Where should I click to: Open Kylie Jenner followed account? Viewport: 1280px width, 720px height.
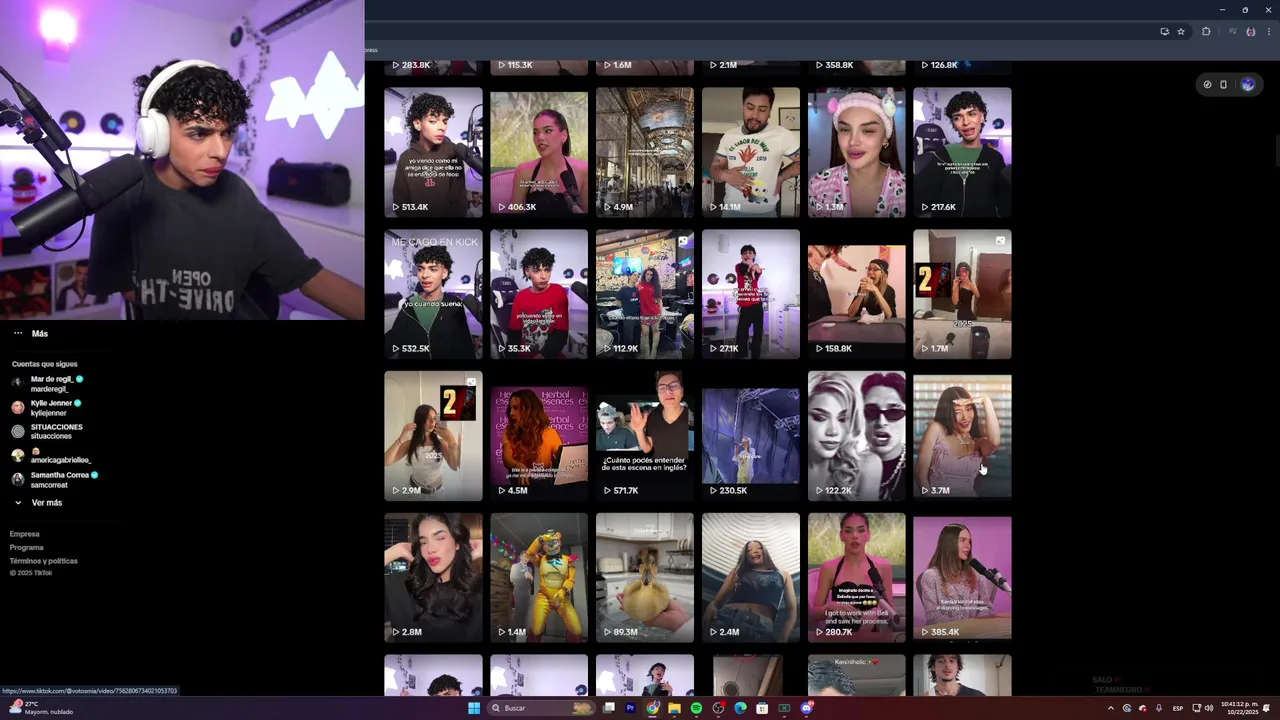click(x=46, y=407)
